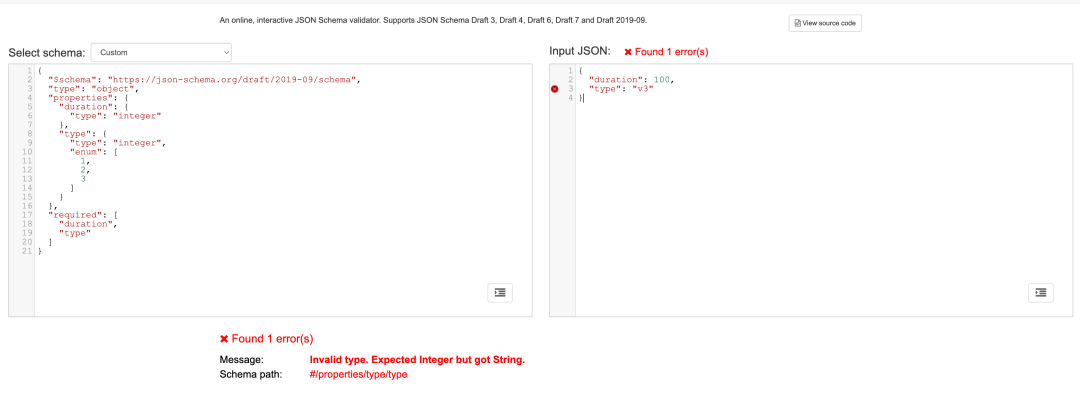Click the Invalid type error message text
Image resolution: width=1080 pixels, height=405 pixels.
417,360
